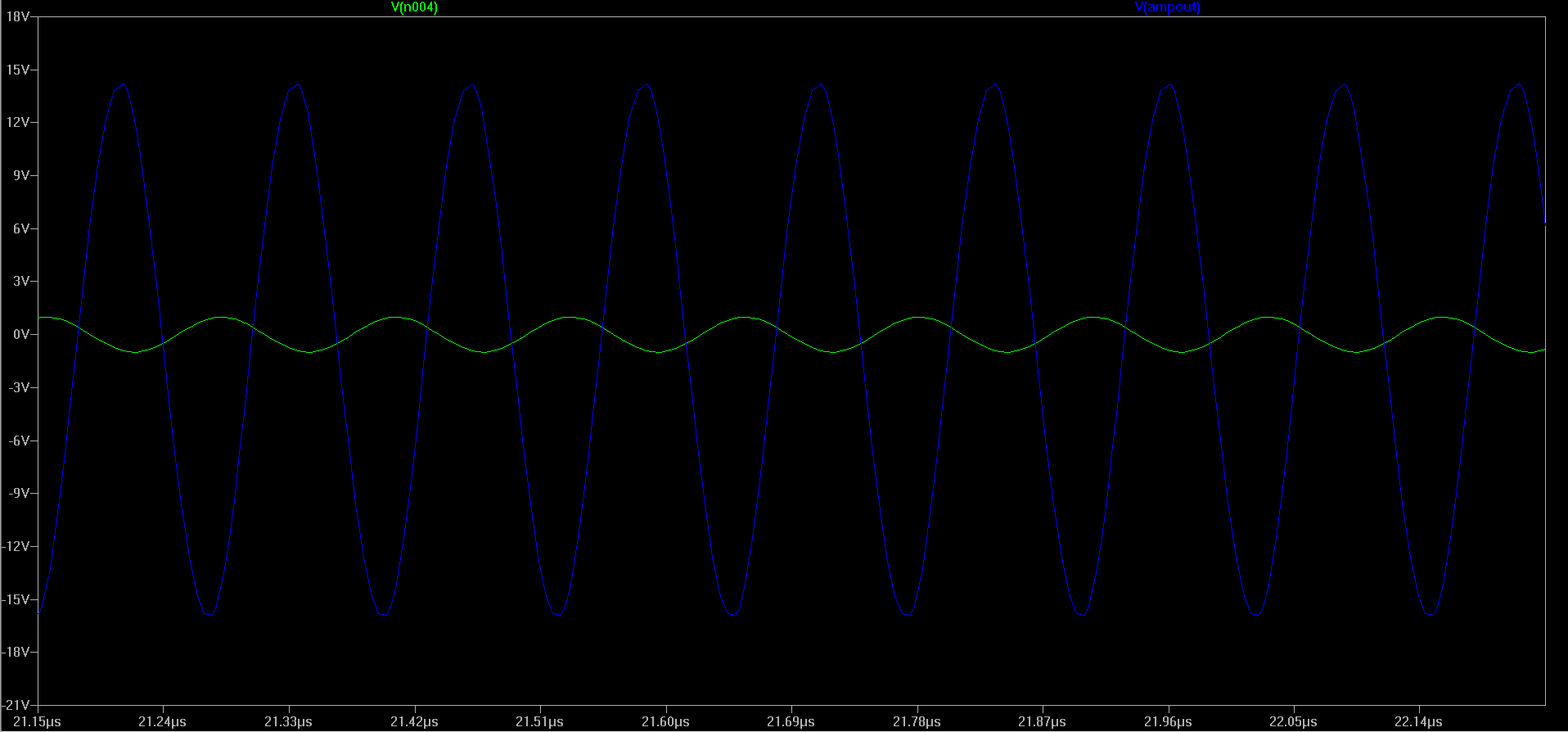
Task: Click the 21.69µs time axis label
Action: coord(791,721)
